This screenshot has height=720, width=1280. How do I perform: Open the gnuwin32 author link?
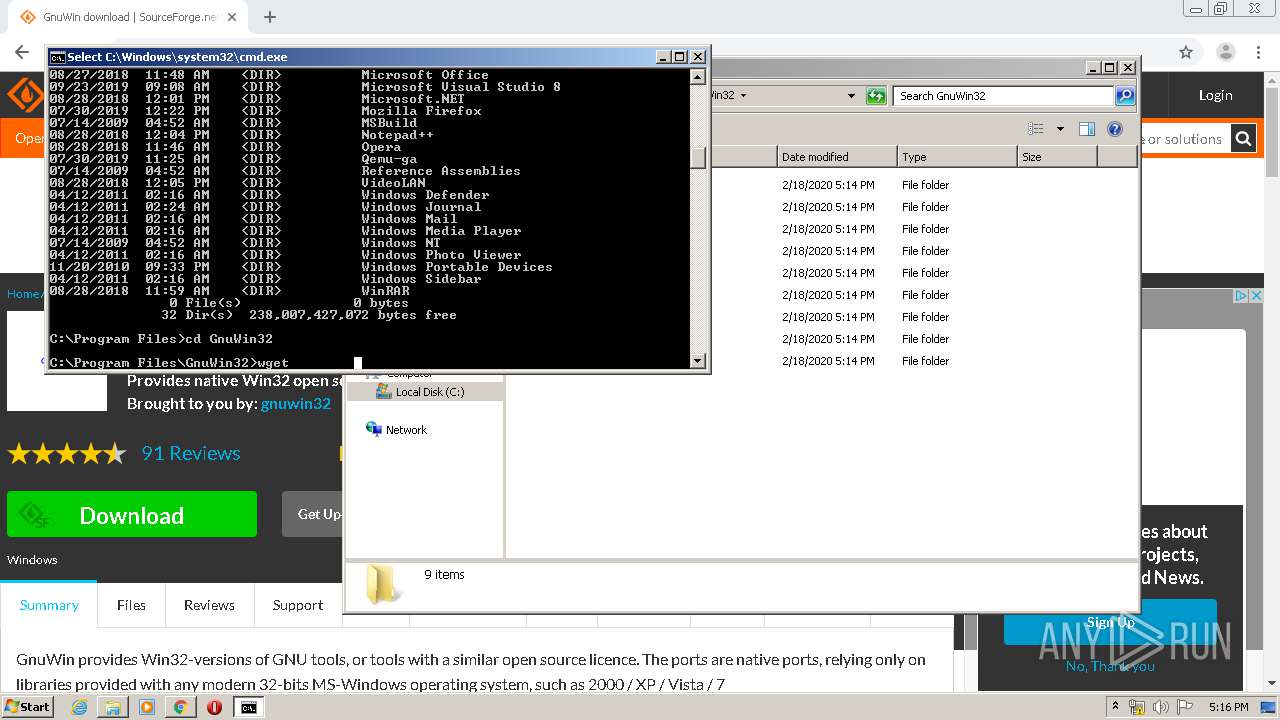(296, 404)
